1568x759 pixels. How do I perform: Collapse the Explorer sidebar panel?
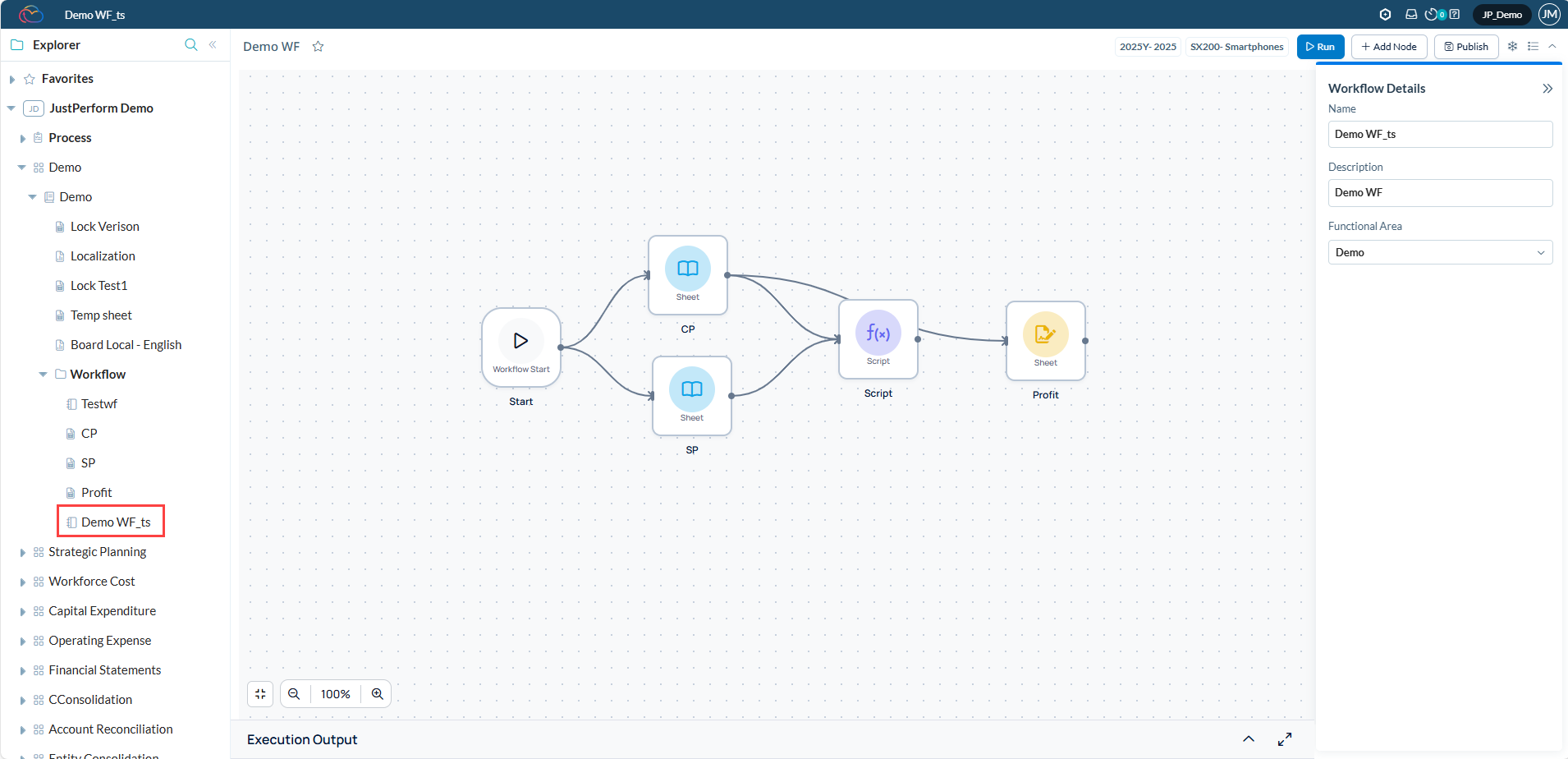coord(213,45)
